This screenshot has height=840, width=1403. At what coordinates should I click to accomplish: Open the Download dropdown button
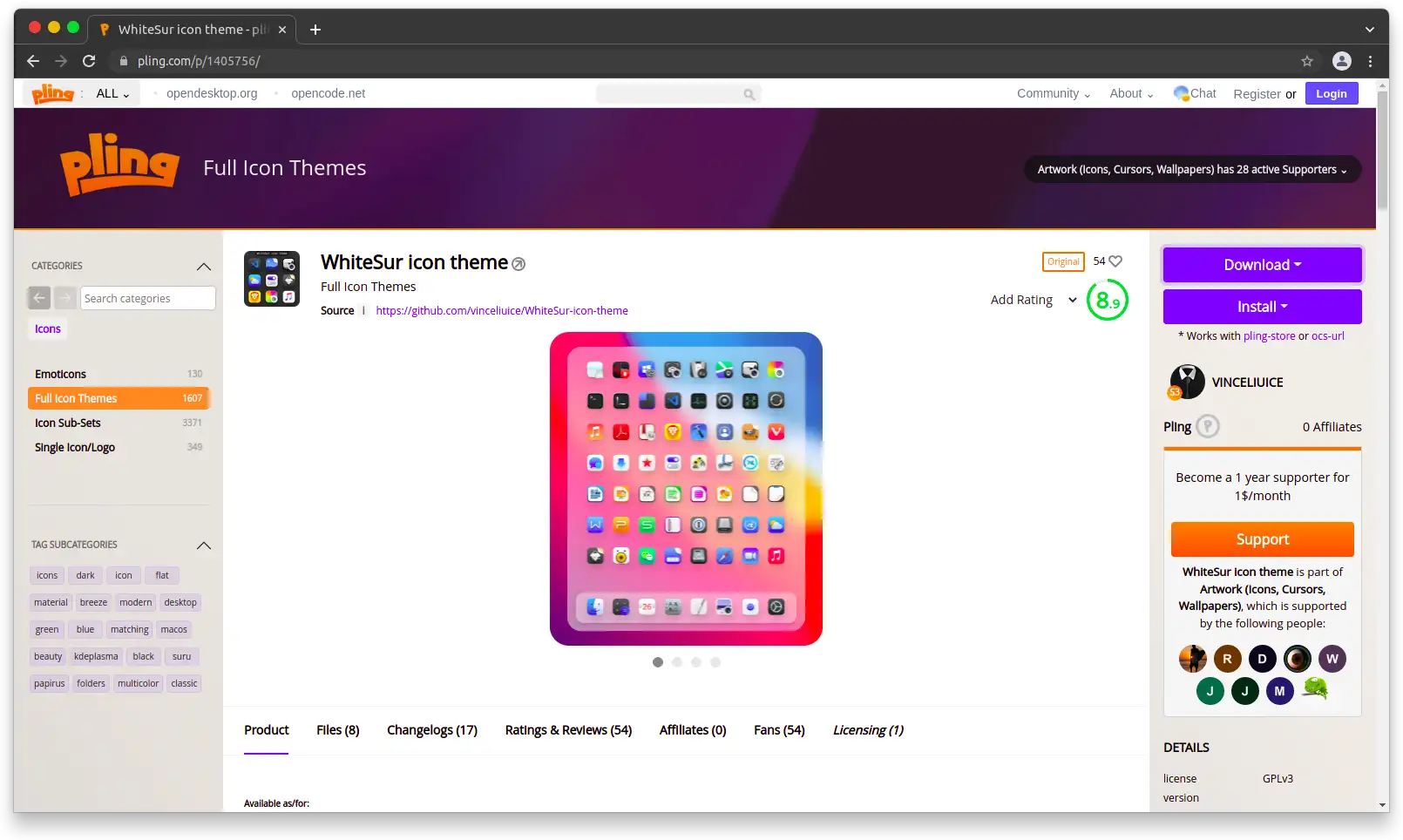point(1262,265)
